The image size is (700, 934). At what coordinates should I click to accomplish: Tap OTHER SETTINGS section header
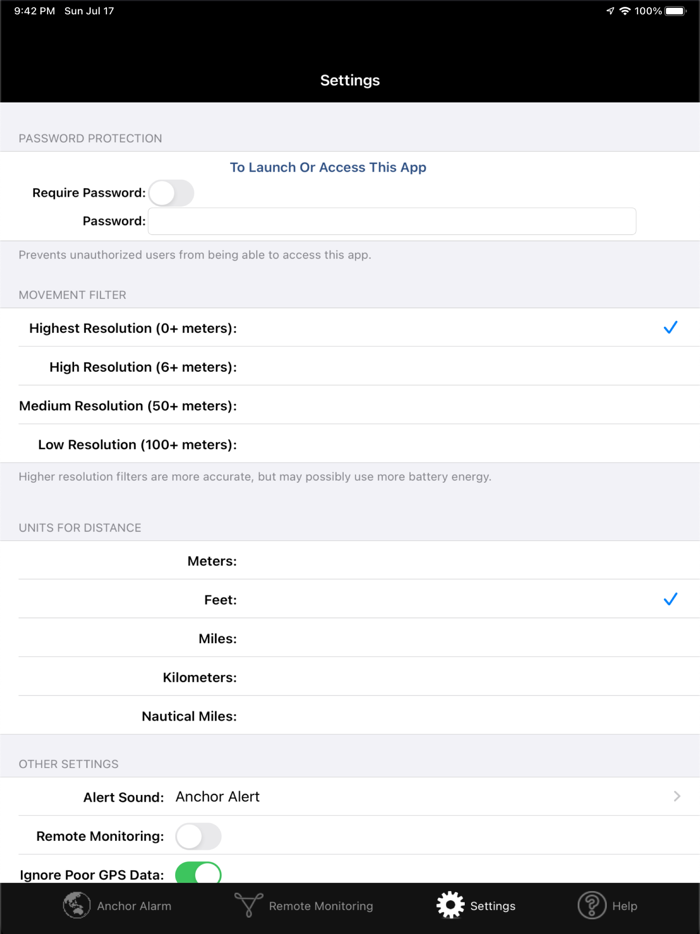click(69, 764)
